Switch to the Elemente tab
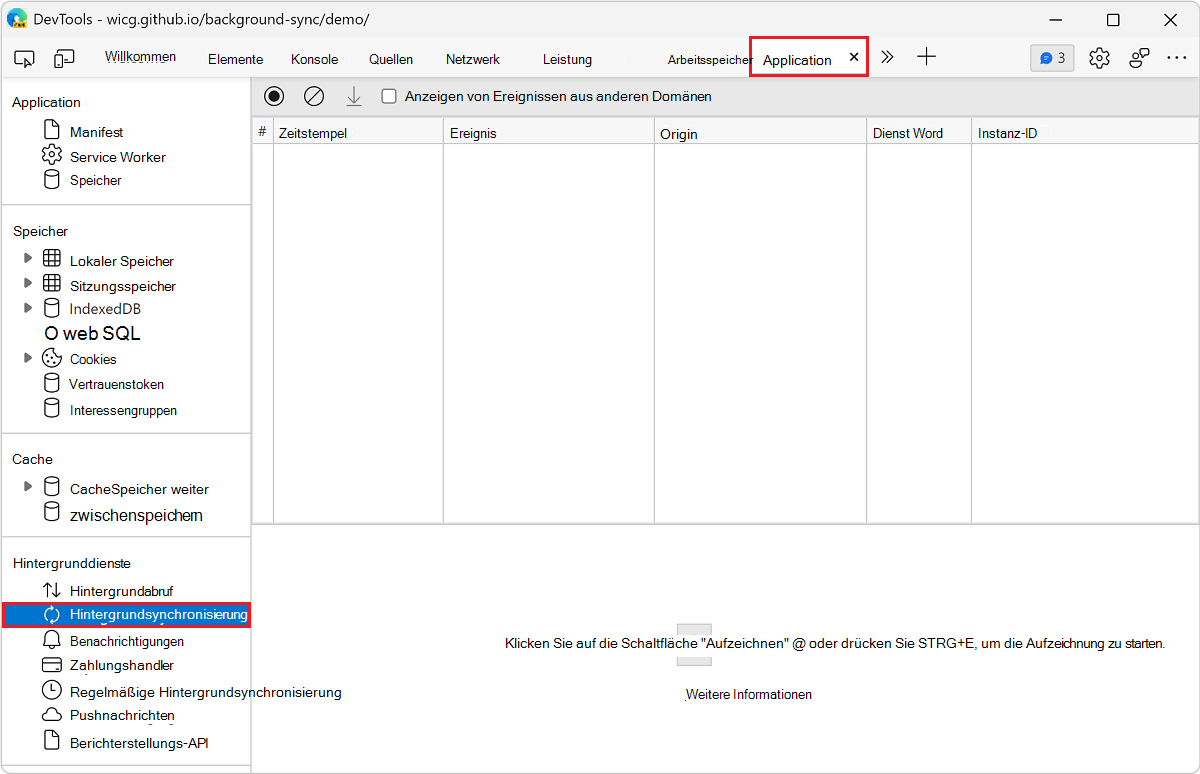Screen dimensions: 1200x774 click(x=236, y=59)
